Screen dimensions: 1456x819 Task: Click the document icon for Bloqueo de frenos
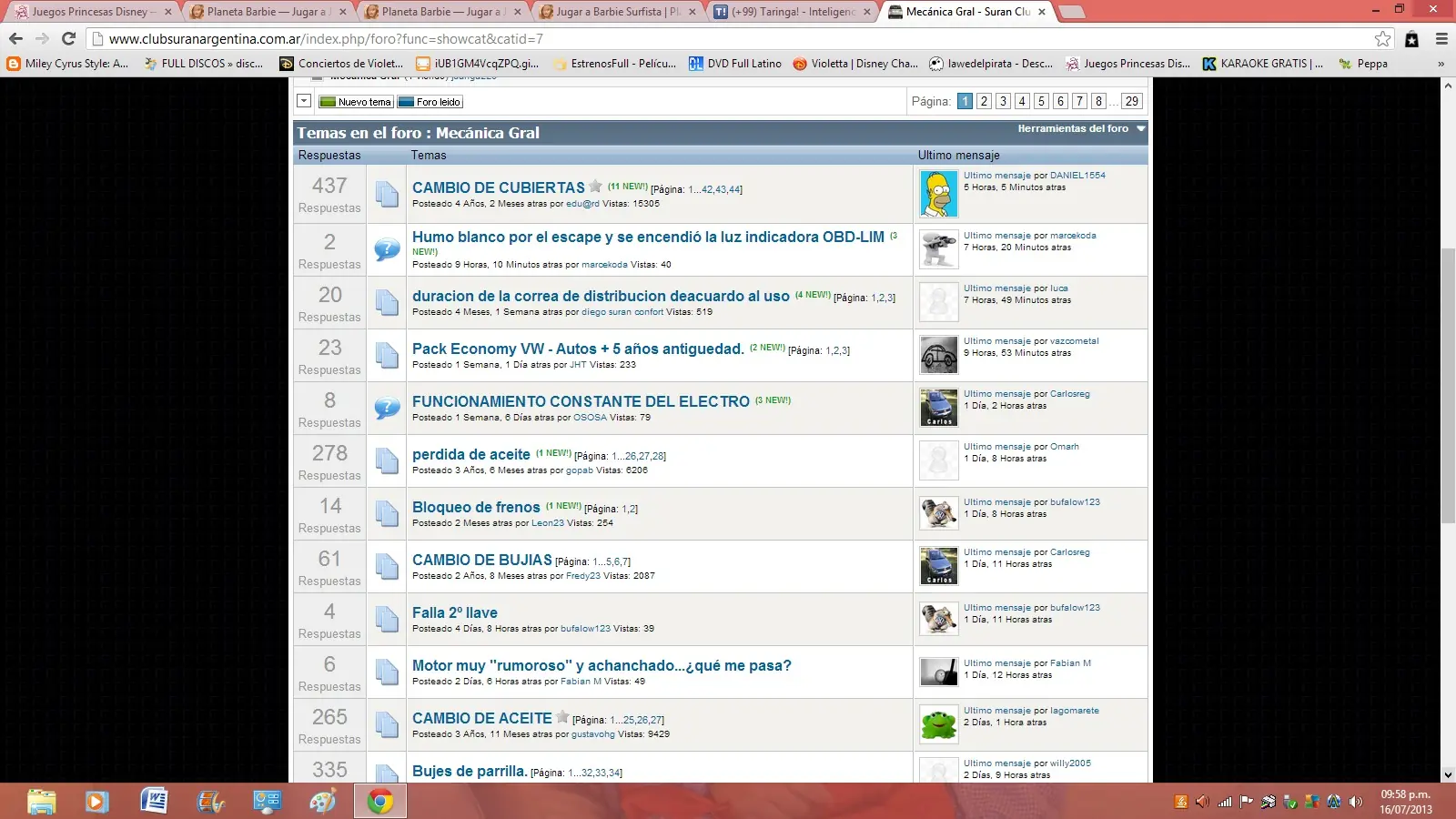[387, 514]
